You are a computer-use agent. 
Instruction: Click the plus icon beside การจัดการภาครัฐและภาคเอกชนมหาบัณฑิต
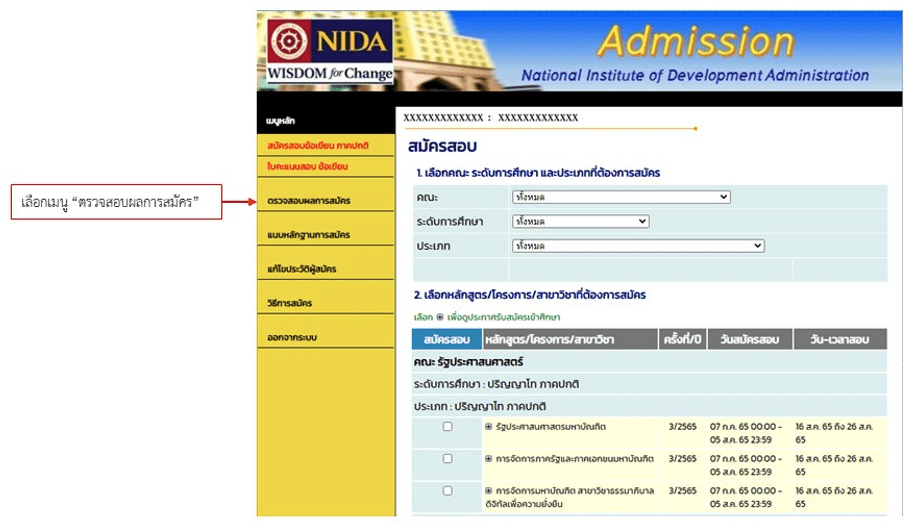(489, 459)
